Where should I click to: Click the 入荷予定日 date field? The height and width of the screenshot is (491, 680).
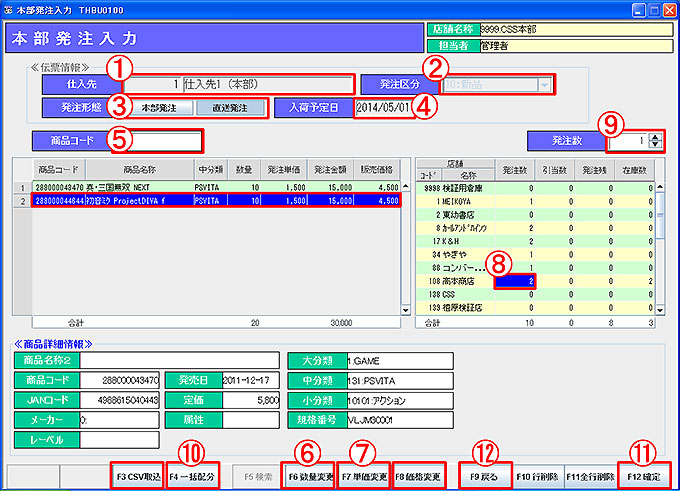pos(383,107)
